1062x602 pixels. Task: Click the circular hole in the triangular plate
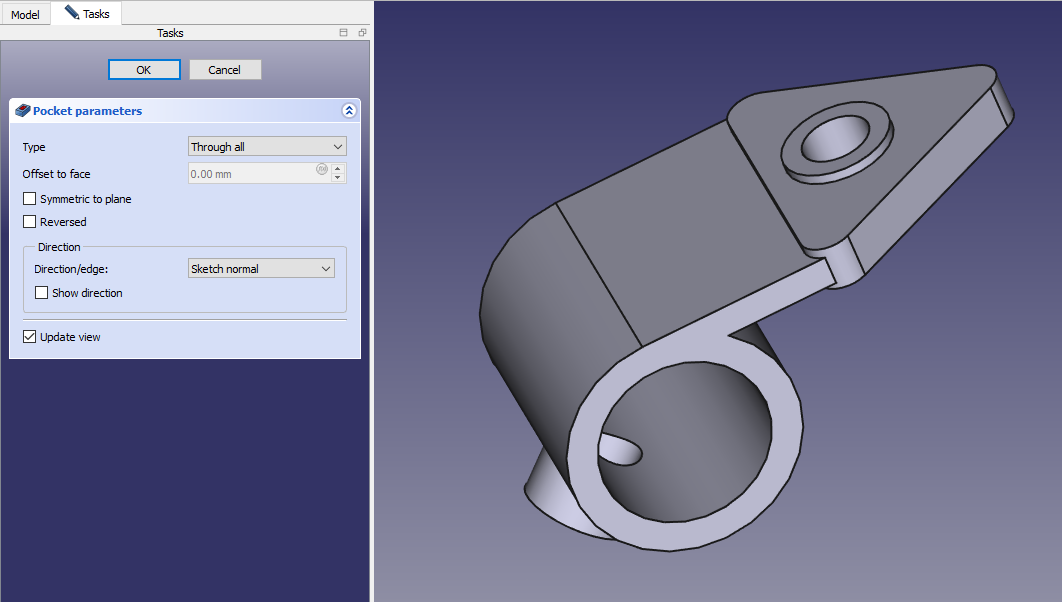coord(833,137)
